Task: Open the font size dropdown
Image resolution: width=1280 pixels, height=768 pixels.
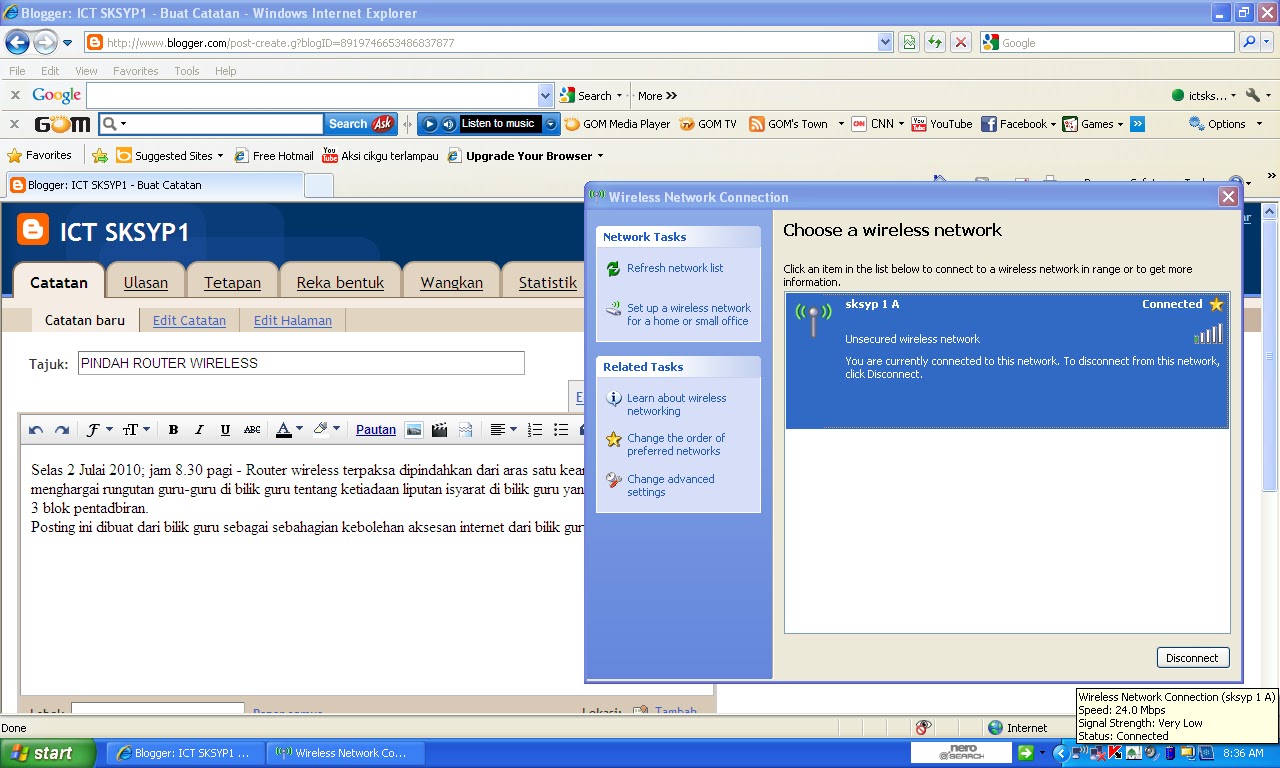Action: point(136,429)
